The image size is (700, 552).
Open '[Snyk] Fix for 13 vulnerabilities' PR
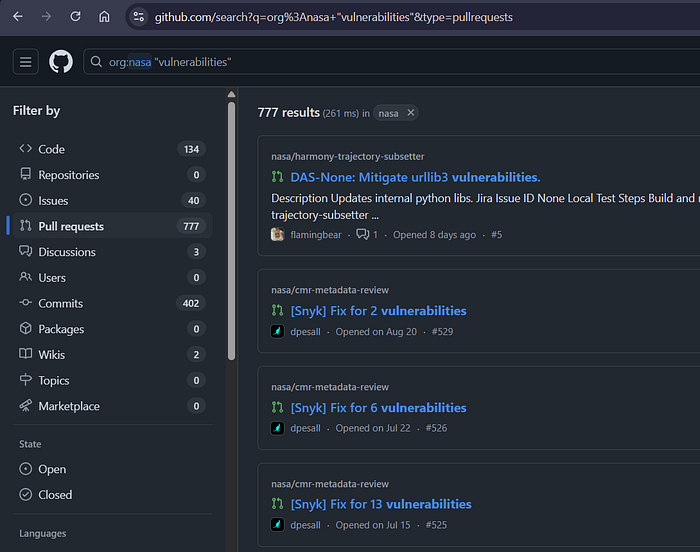[381, 504]
